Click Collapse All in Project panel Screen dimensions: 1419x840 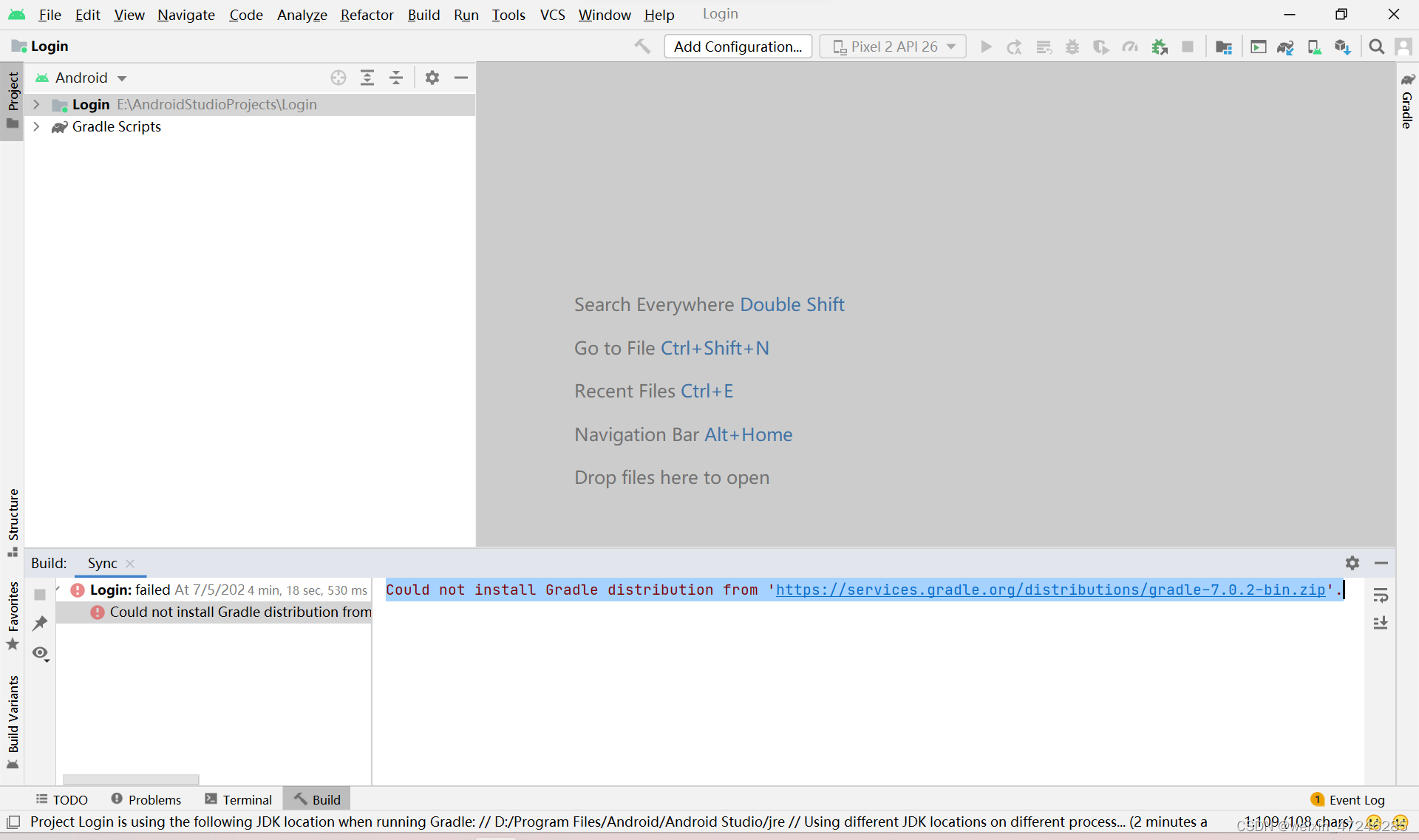pos(396,78)
